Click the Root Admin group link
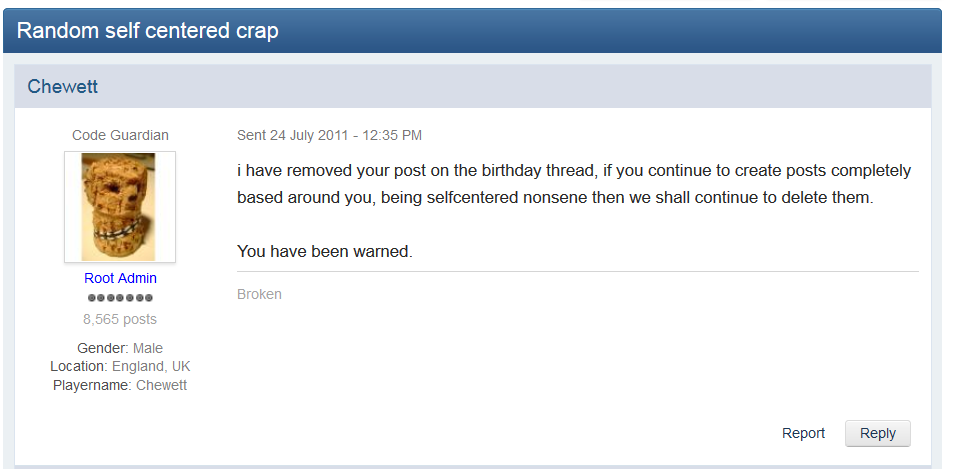This screenshot has width=954, height=469. [120, 278]
